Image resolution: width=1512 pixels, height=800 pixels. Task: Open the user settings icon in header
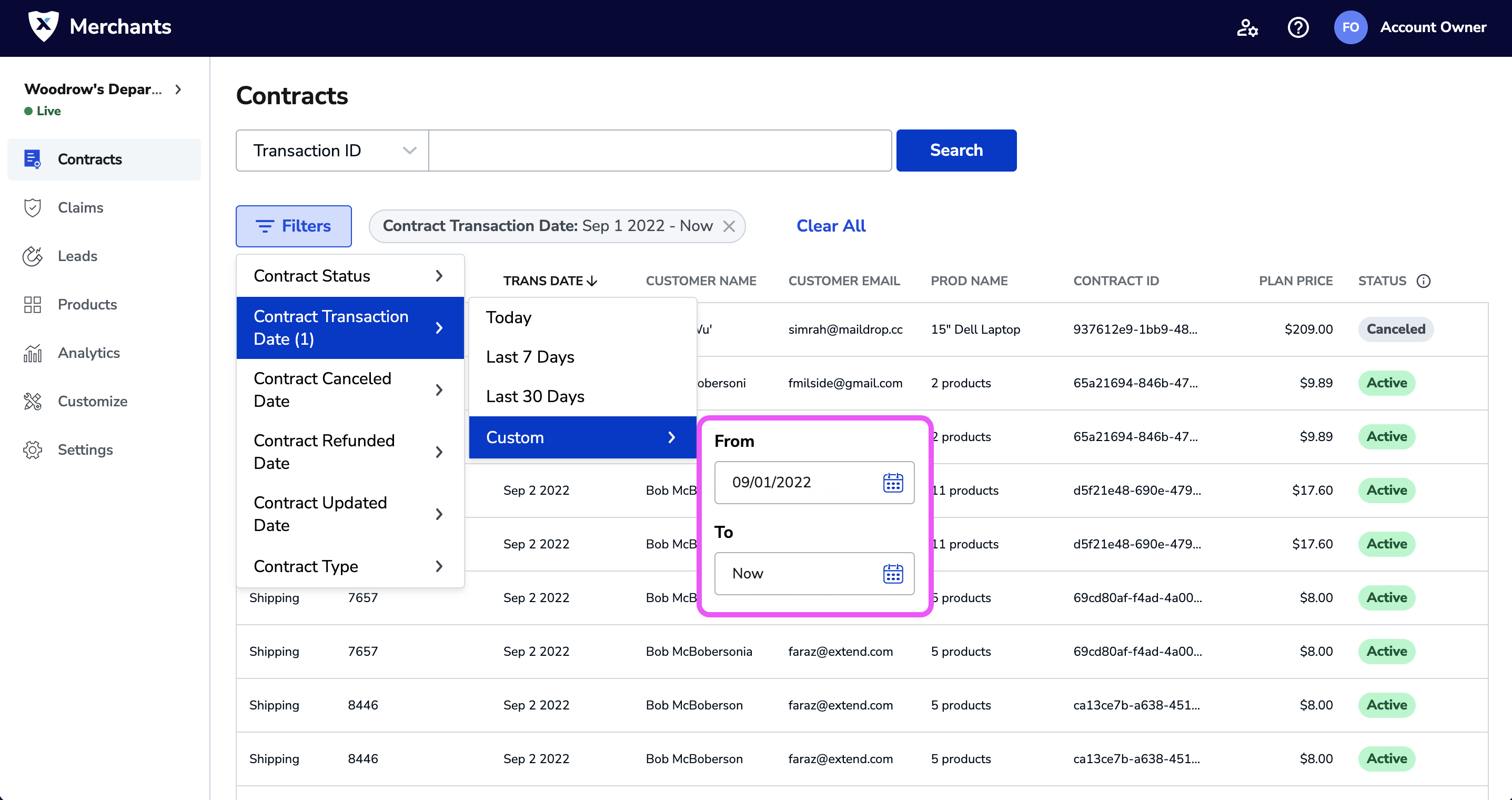tap(1247, 27)
